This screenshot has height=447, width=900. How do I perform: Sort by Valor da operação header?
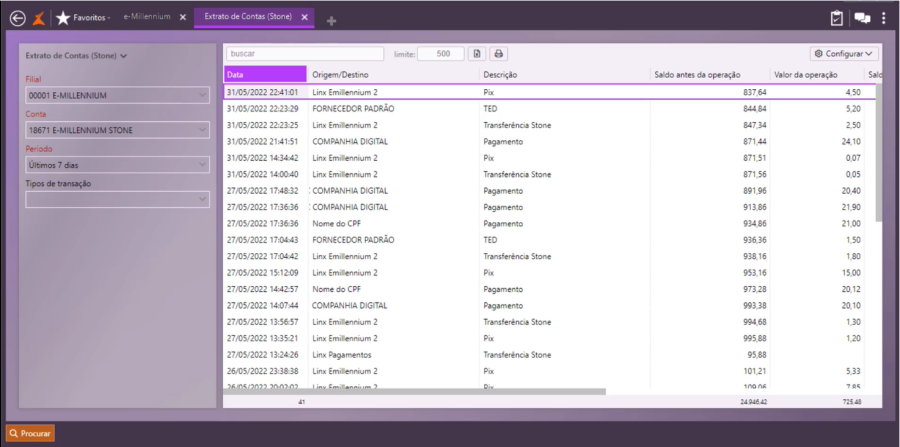click(817, 75)
